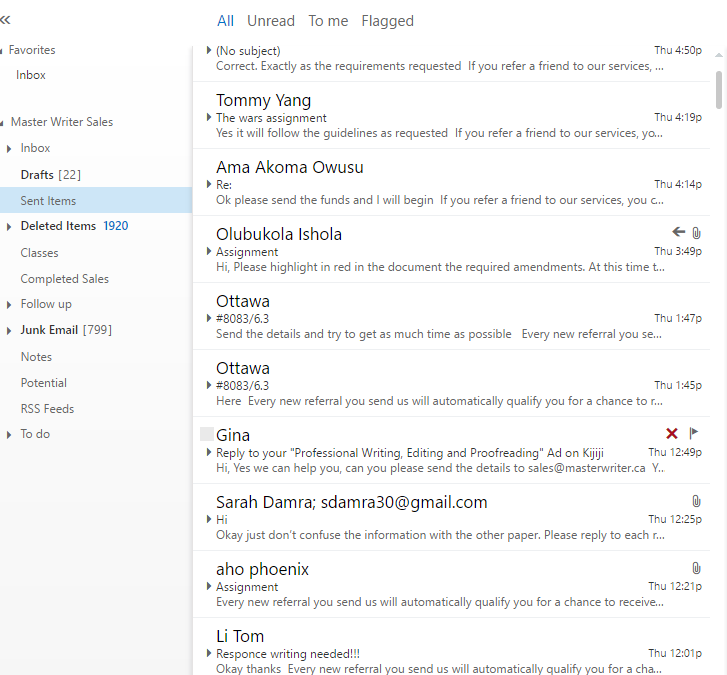Click the message list scrollbar thumb
Image resolution: width=727 pixels, height=675 pixels.
719,90
